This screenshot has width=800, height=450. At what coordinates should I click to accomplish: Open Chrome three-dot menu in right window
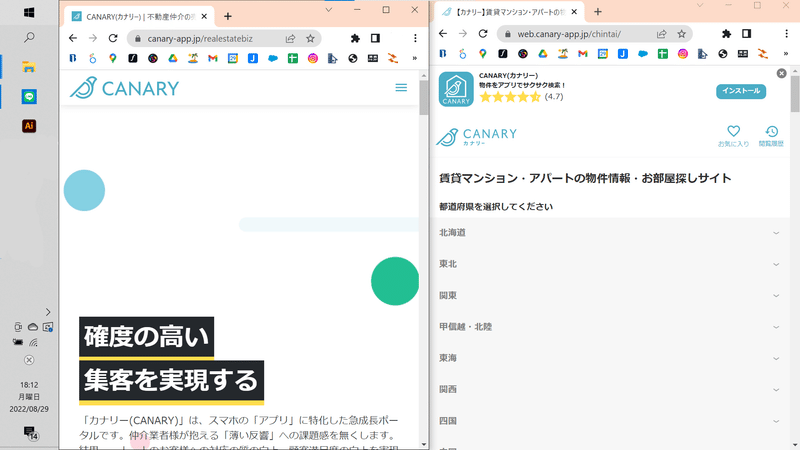[786, 34]
